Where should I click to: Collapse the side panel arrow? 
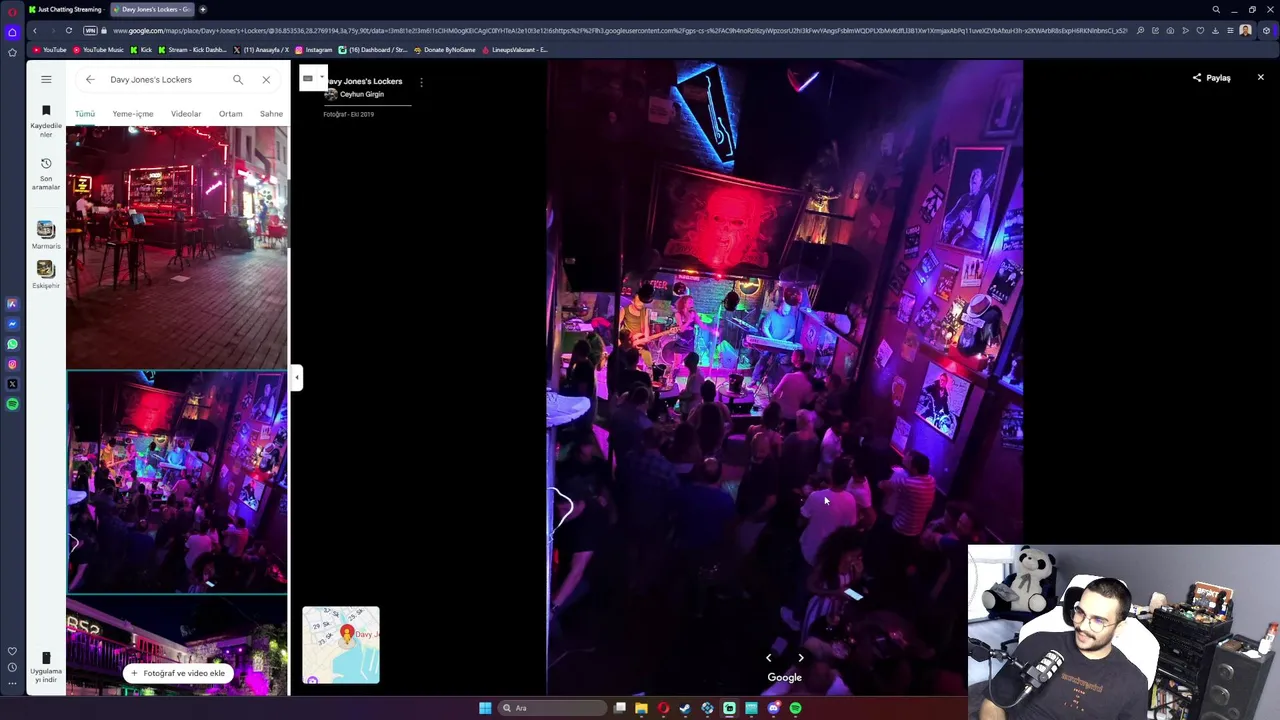click(x=296, y=377)
